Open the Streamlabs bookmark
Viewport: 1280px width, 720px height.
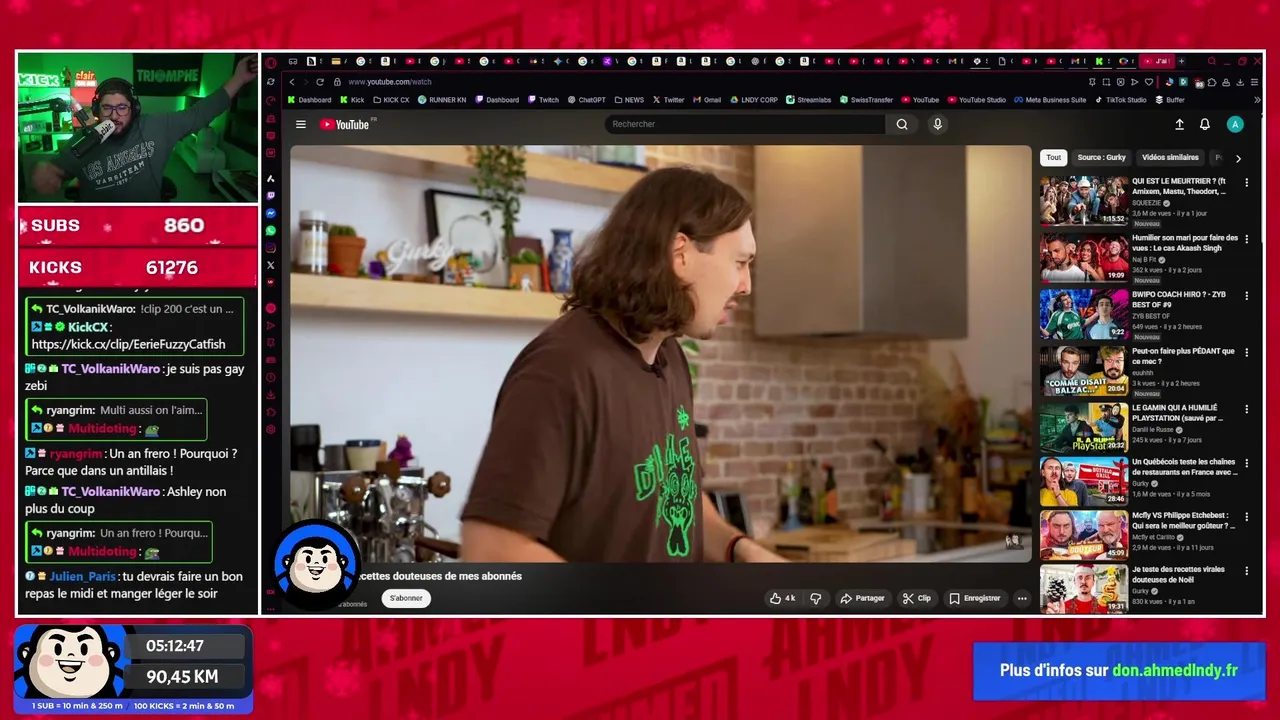click(808, 100)
